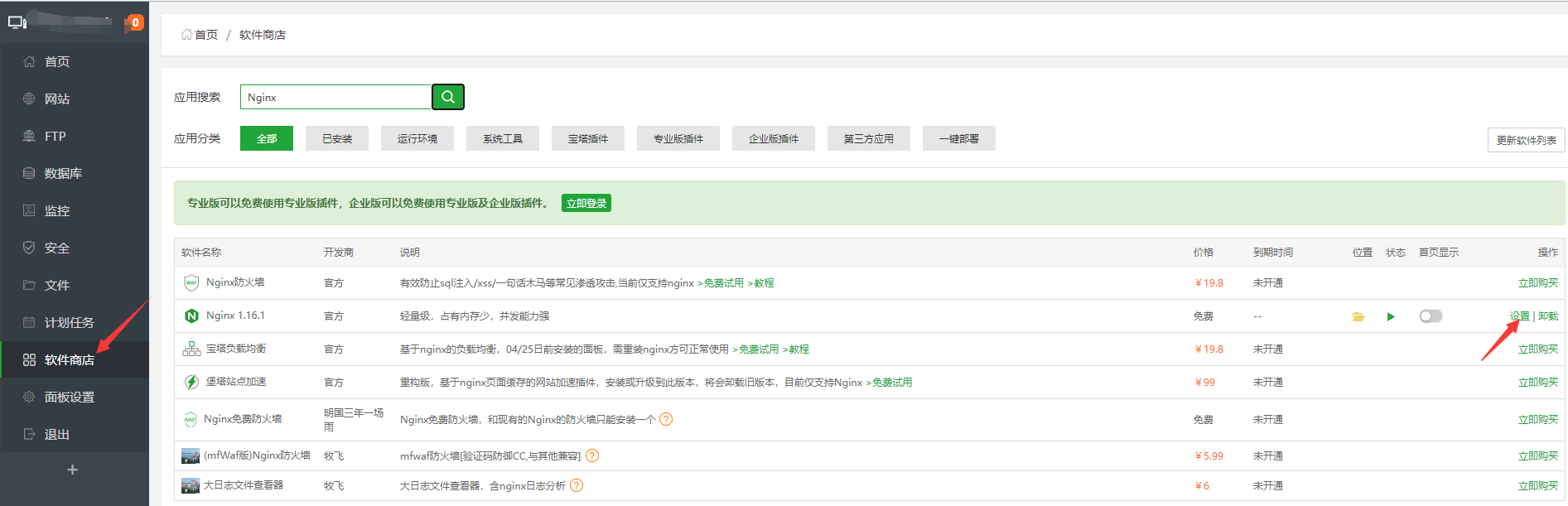
Task: Click the green play status icon for Nginx
Action: (x=1391, y=316)
